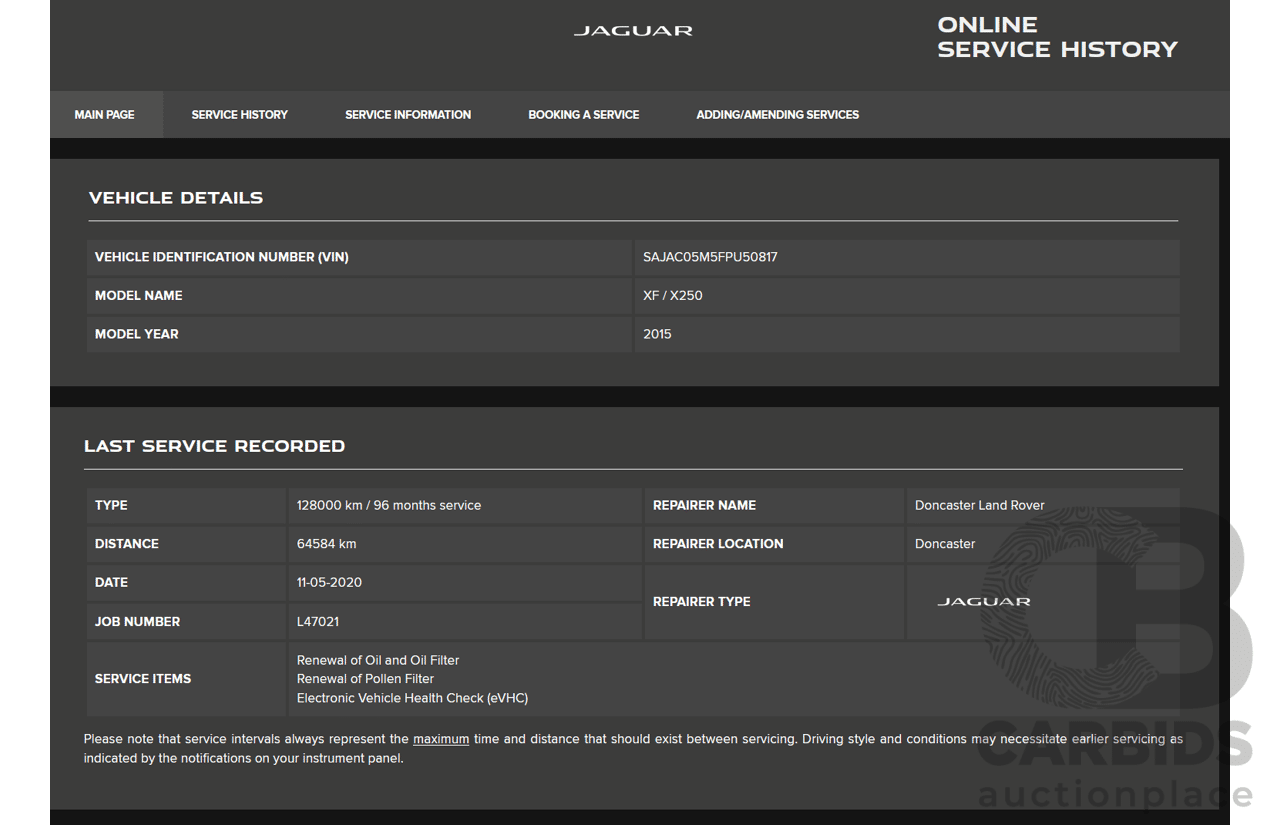Click the Repairer Location label
This screenshot has height=825, width=1280.
pyautogui.click(x=718, y=544)
